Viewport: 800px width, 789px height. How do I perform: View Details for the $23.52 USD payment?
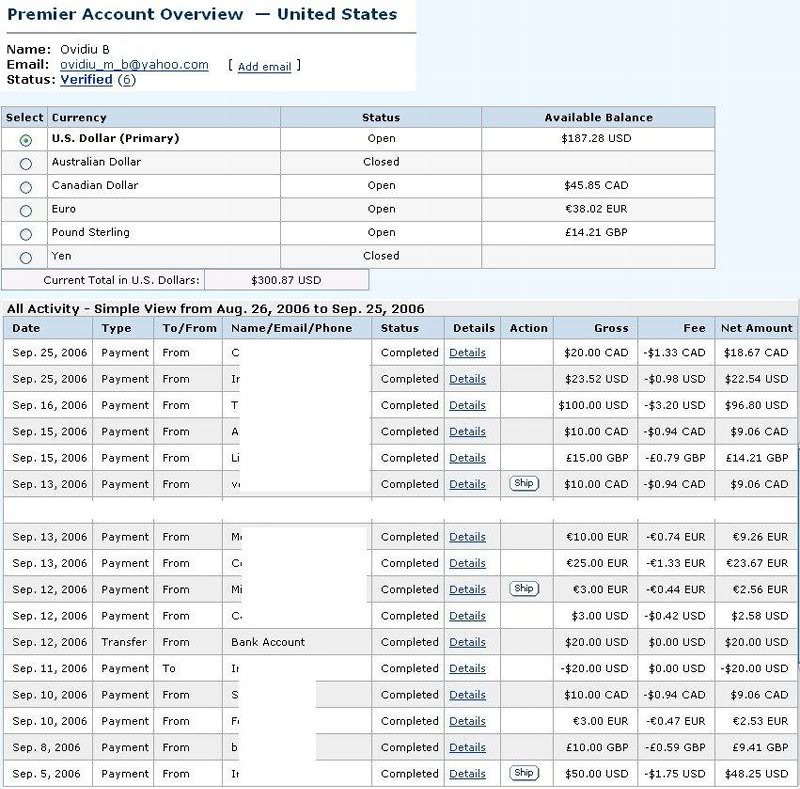467,379
